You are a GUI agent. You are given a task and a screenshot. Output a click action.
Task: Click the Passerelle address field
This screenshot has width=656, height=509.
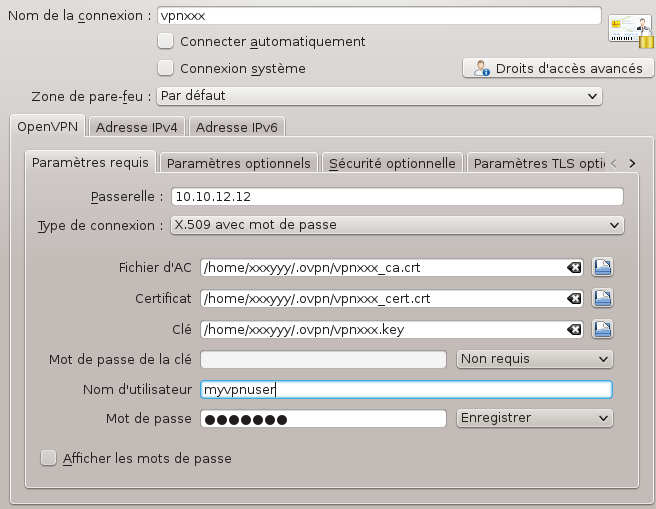[397, 197]
